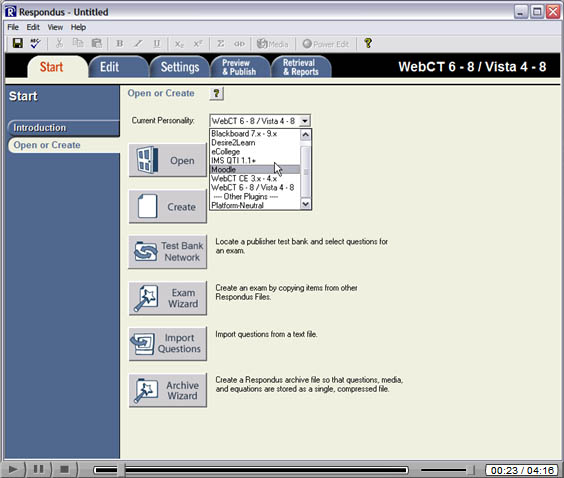564x478 pixels.
Task: Click the personality list scroll up arrow
Action: pos(305,135)
